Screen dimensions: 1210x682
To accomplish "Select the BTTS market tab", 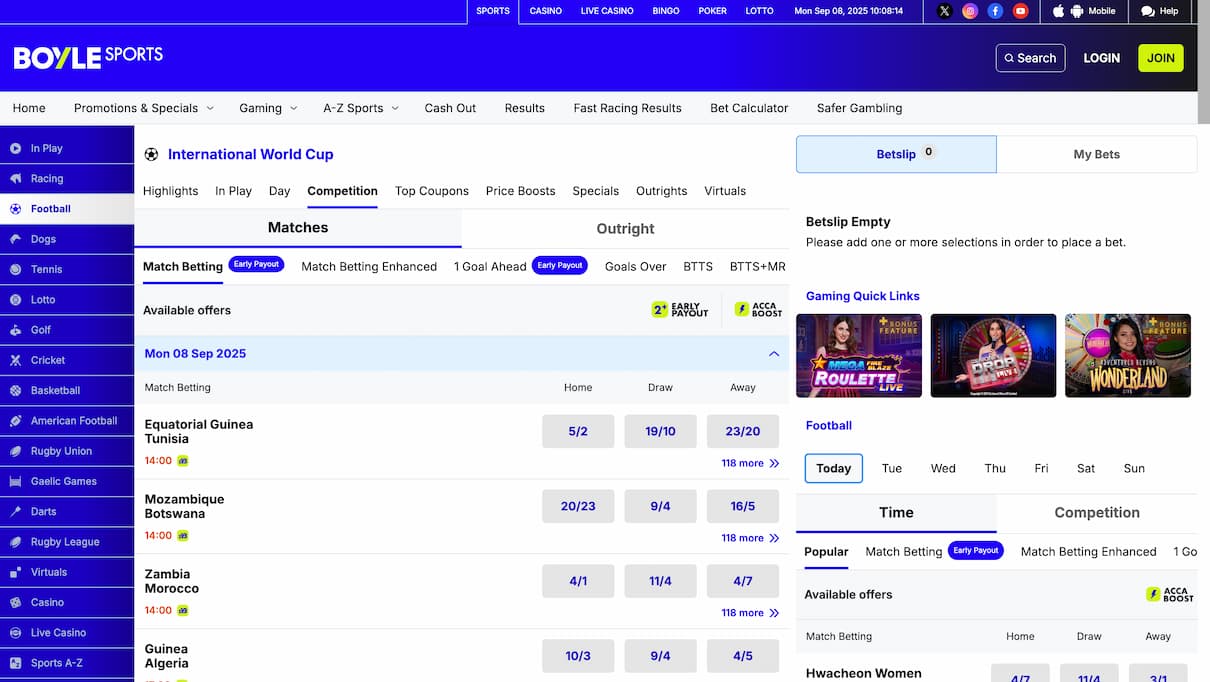I will [698, 266].
